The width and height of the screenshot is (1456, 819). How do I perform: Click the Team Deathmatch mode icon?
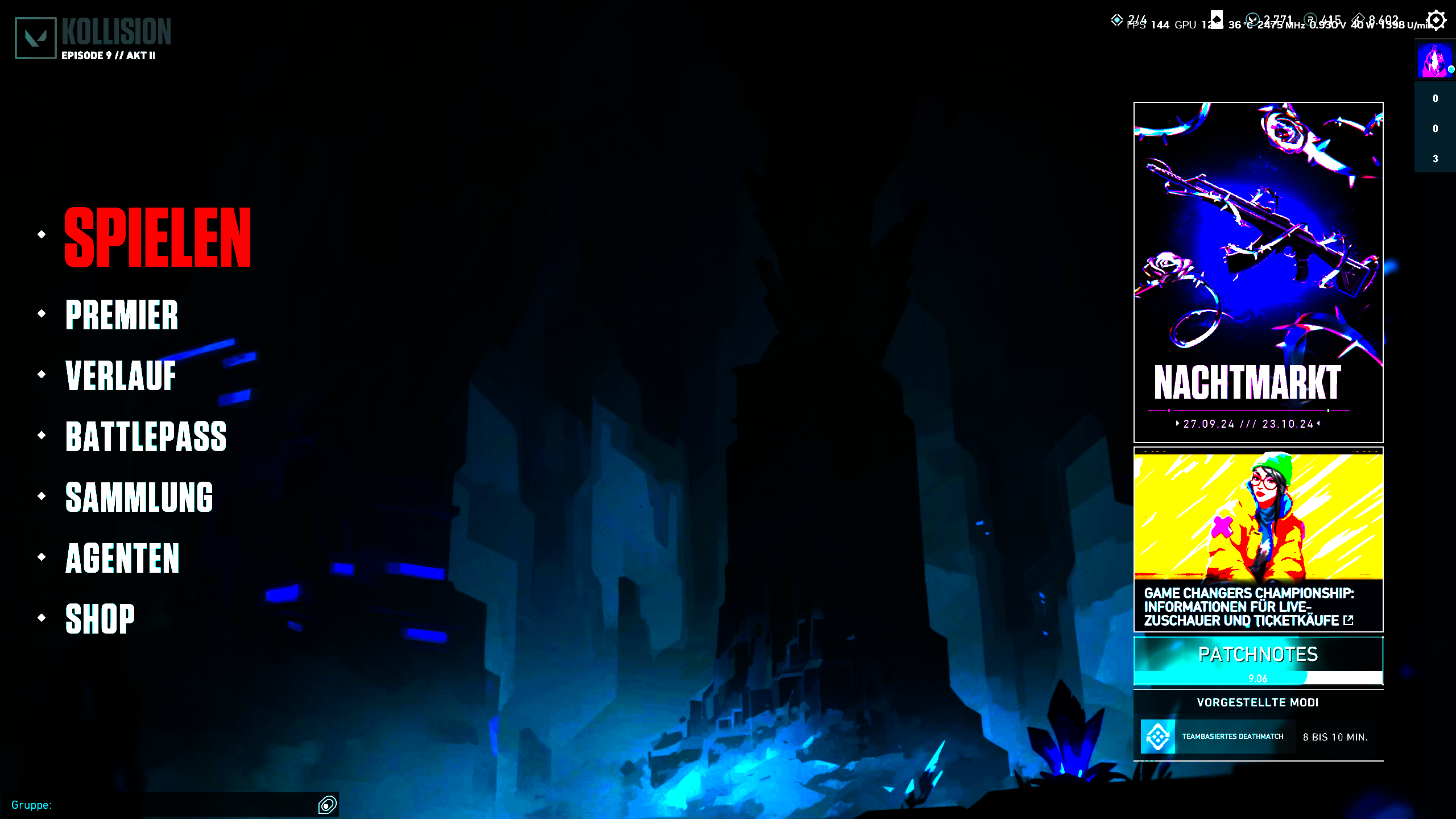(1157, 737)
